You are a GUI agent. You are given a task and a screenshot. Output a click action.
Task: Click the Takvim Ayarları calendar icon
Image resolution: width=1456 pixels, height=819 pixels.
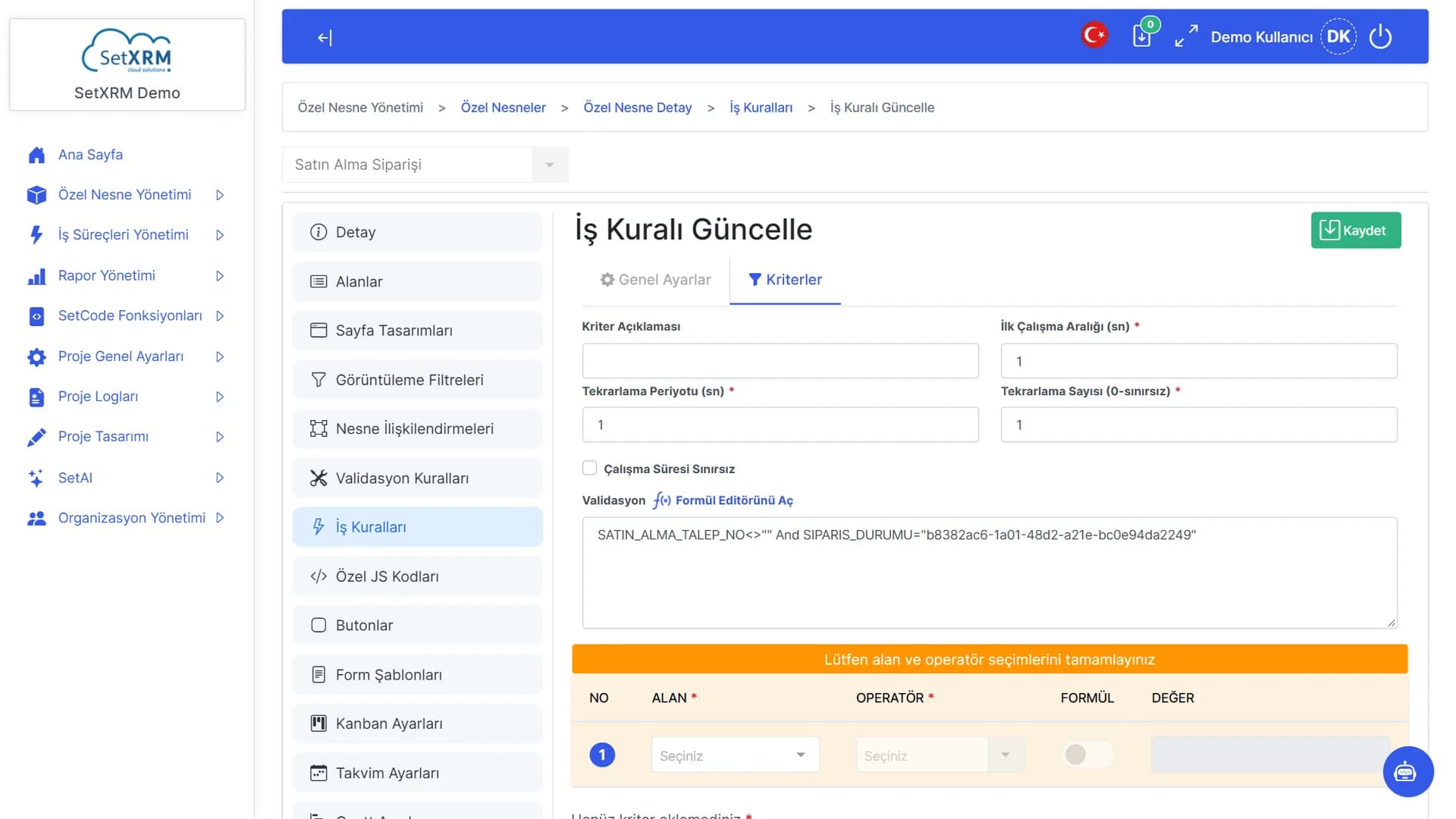[318, 773]
